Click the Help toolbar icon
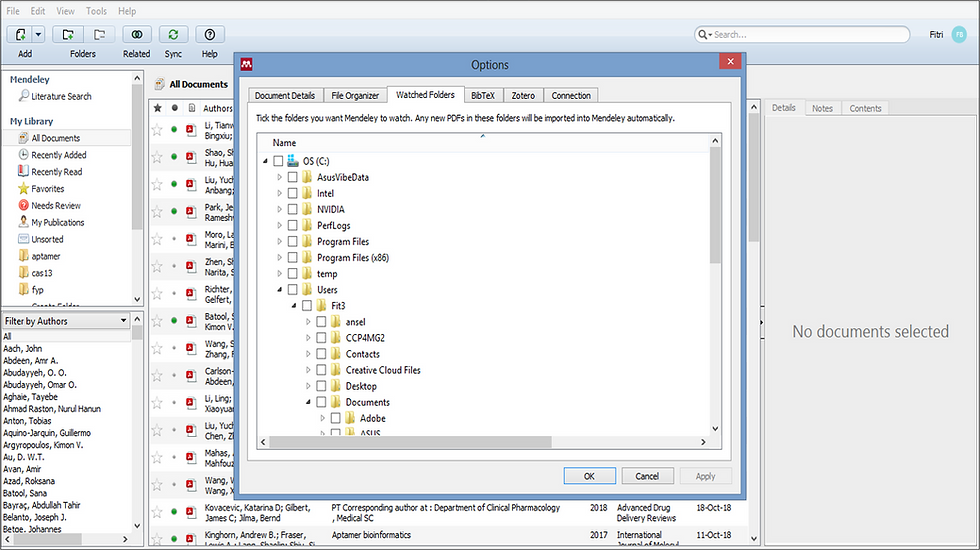The width and height of the screenshot is (980, 550). 210,35
